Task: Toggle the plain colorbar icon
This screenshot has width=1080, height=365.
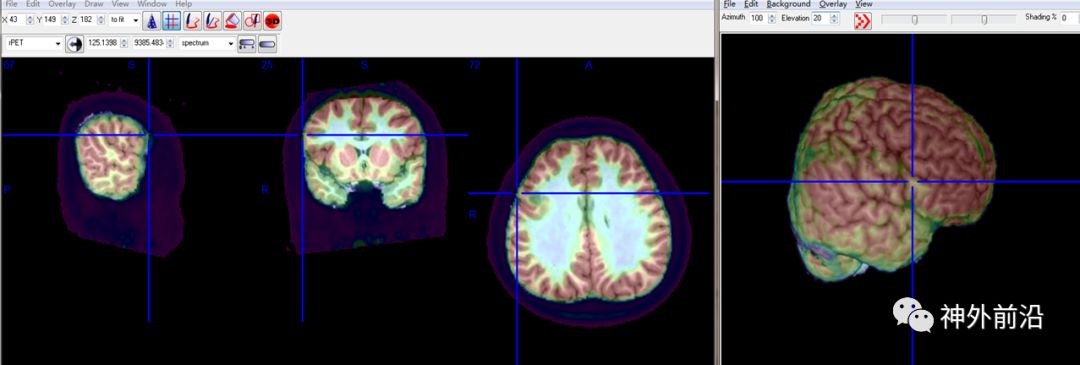Action: 267,44
